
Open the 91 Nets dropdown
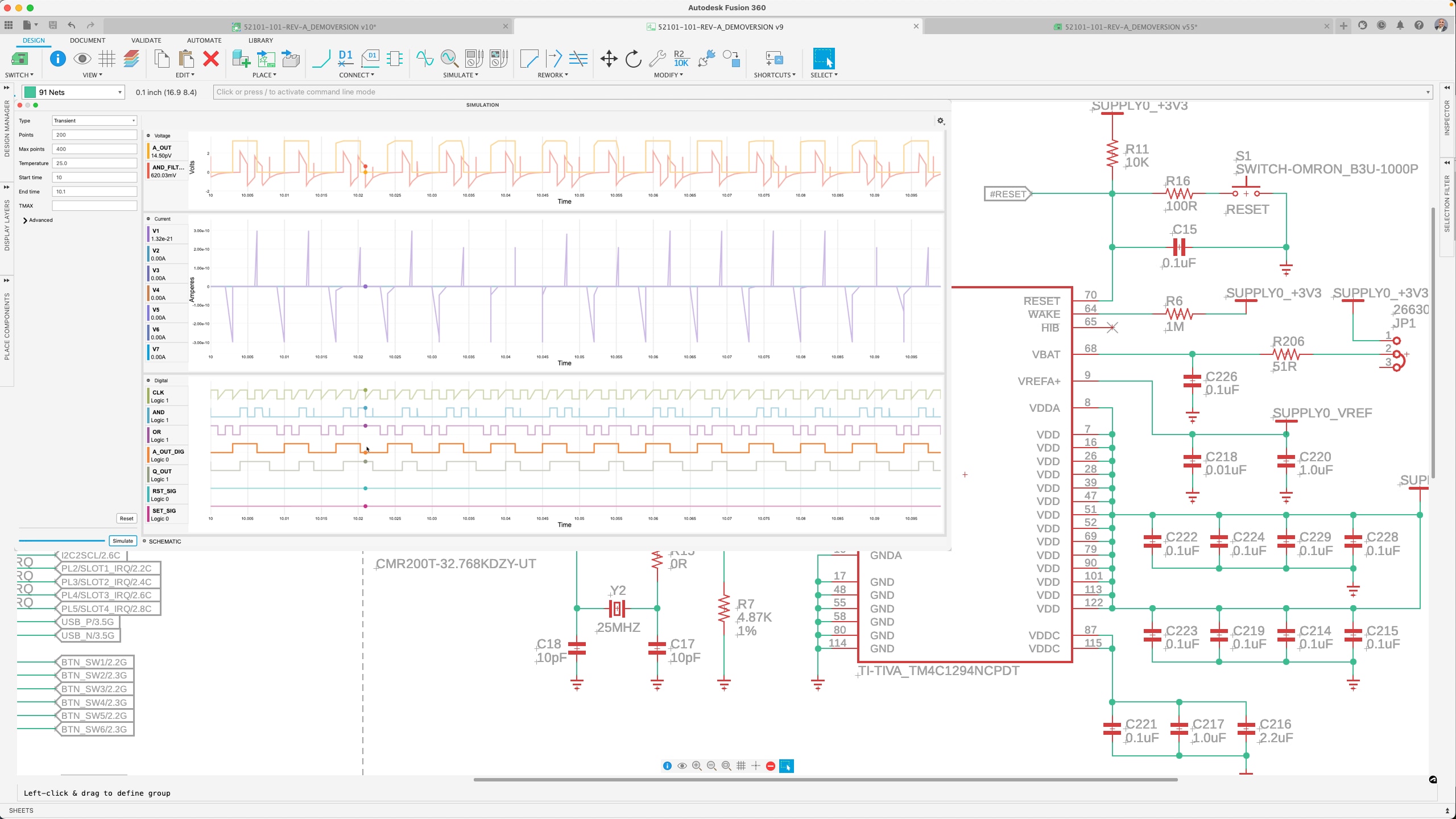[x=73, y=92]
